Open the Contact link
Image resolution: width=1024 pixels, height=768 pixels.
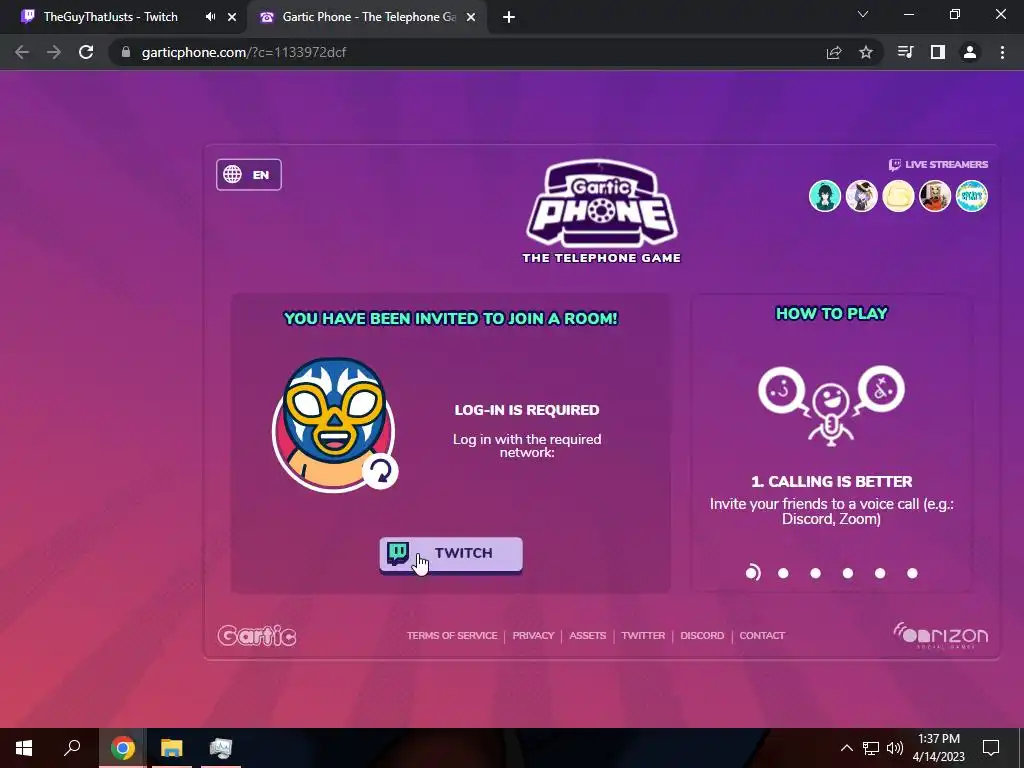tap(762, 635)
